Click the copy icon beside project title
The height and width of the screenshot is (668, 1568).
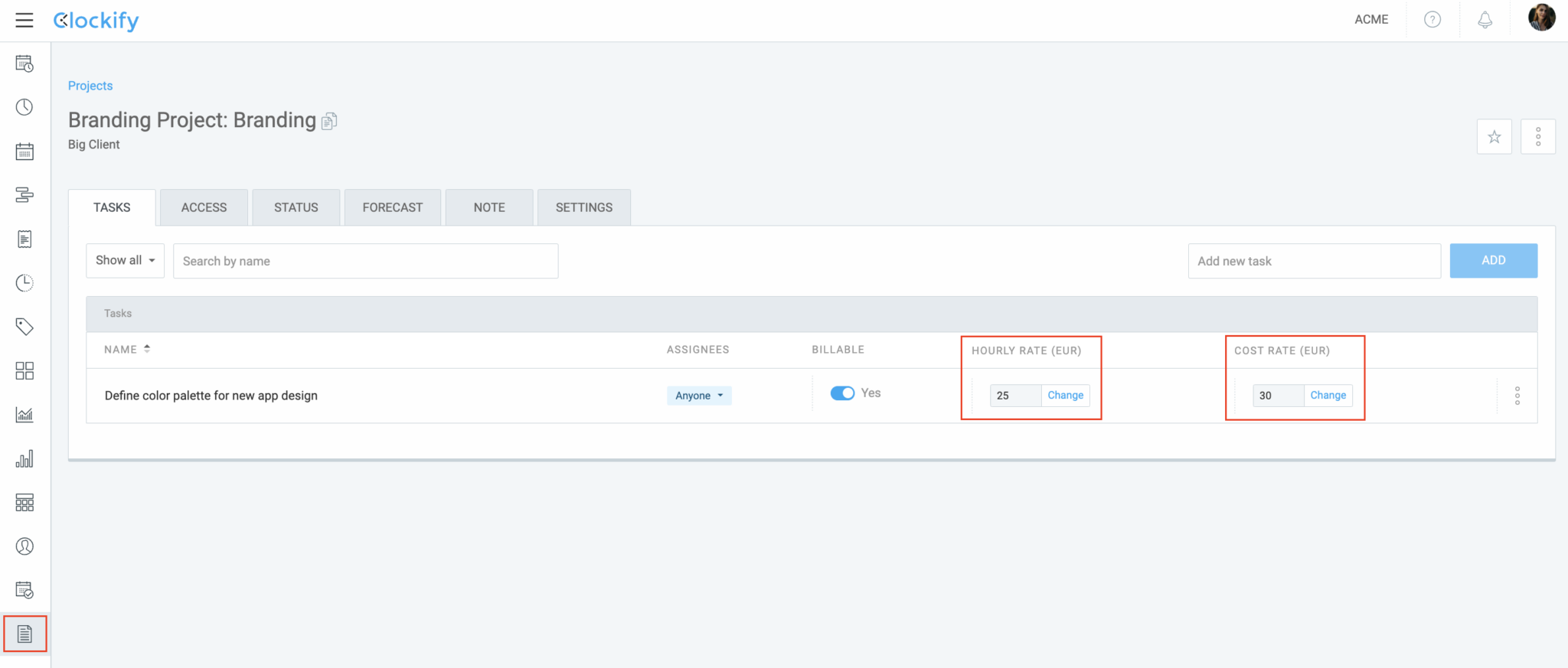pyautogui.click(x=329, y=122)
